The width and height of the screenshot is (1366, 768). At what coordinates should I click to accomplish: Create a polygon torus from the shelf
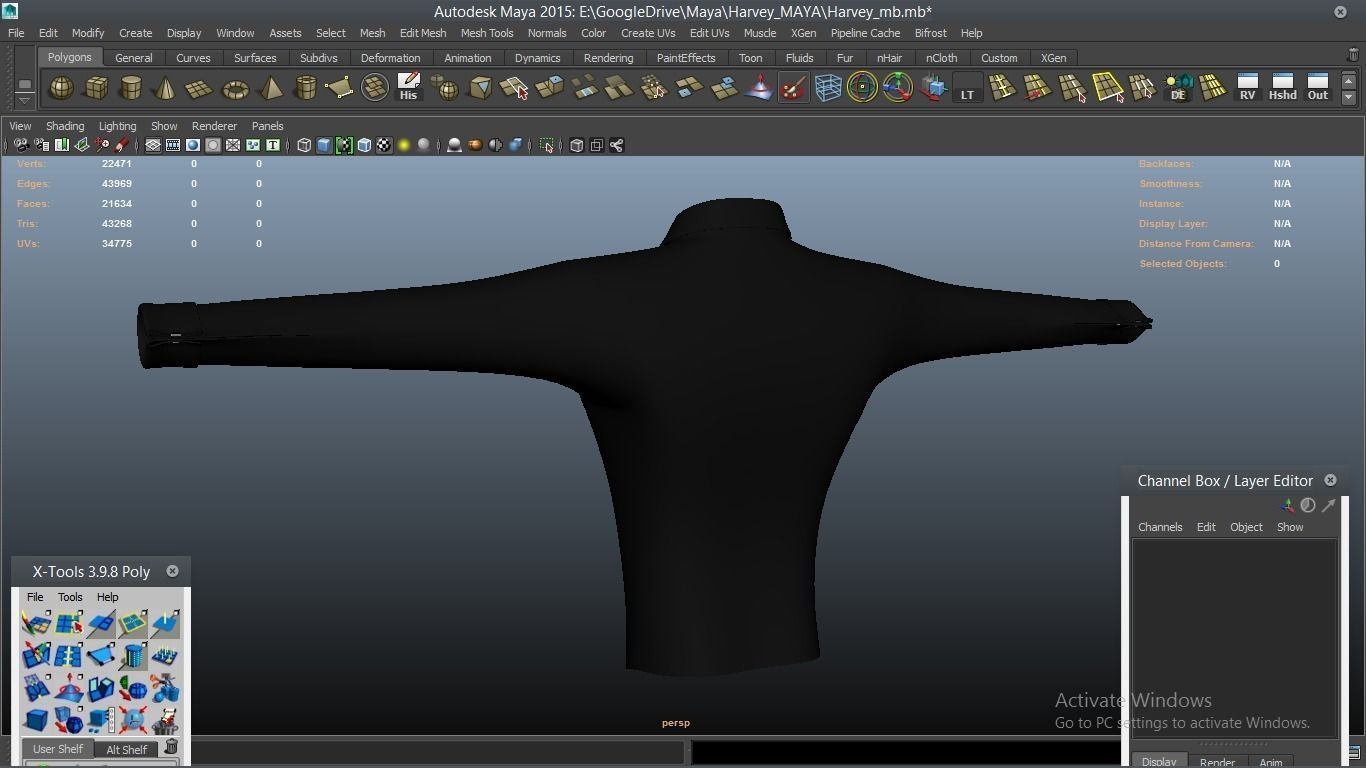tap(235, 88)
